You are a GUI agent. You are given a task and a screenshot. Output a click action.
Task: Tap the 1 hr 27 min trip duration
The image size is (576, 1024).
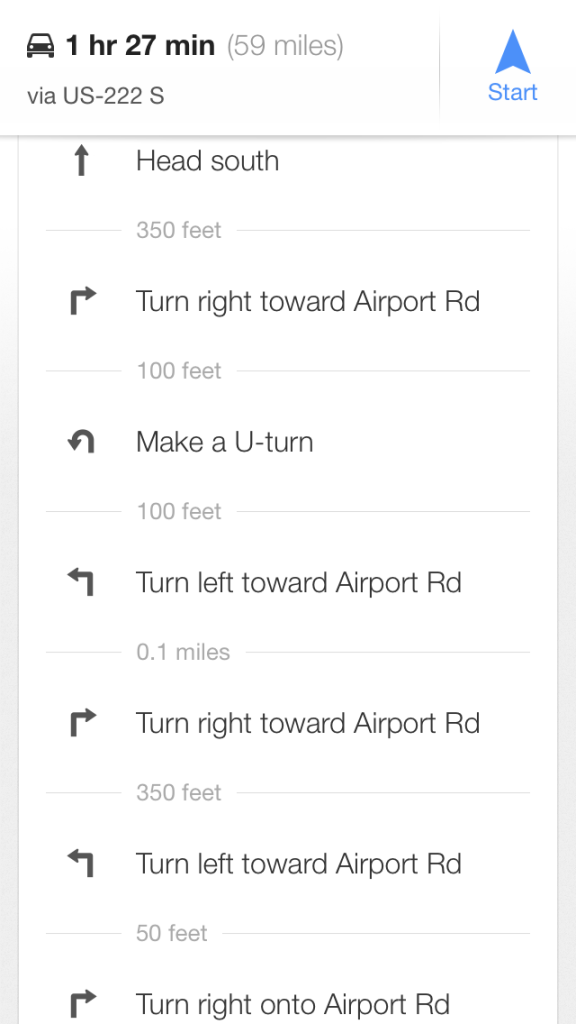coord(140,46)
